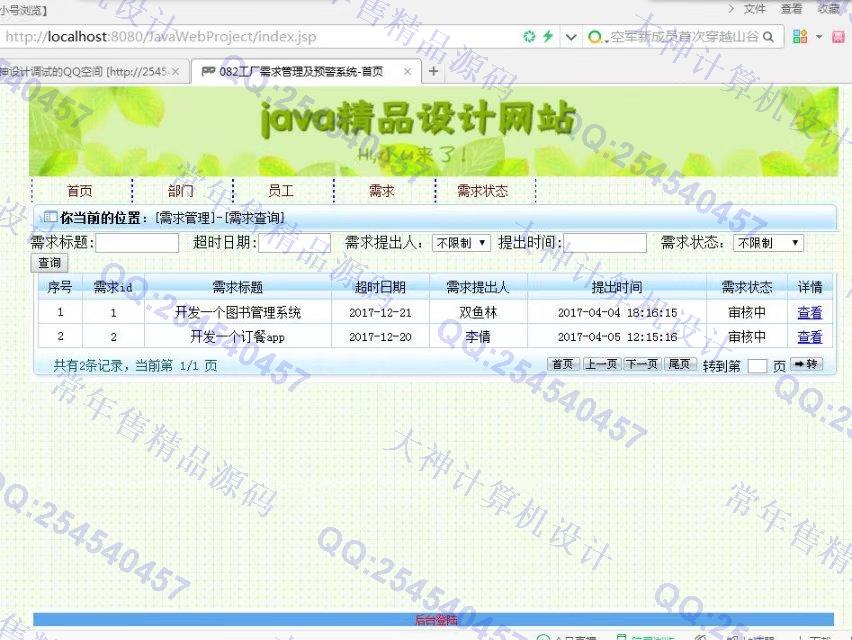Click the location panel icon beside 你当前的位置
This screenshot has height=640, width=852.
[51, 217]
